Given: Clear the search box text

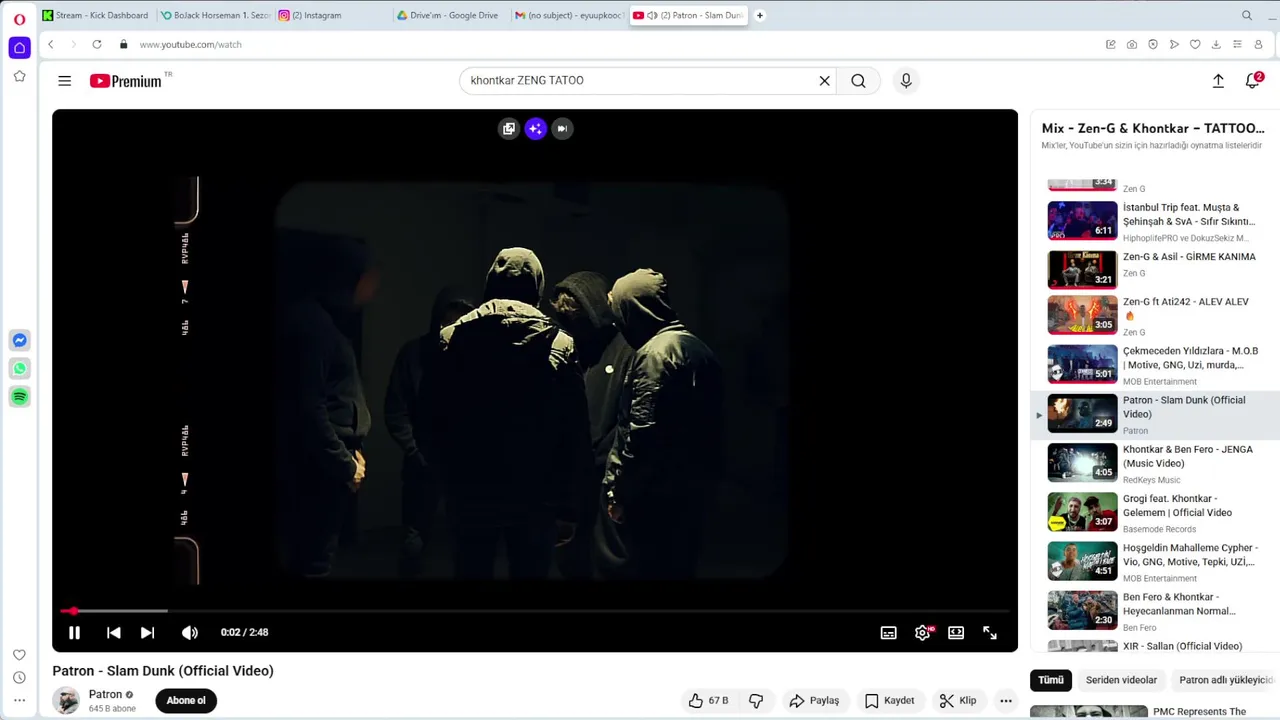Looking at the screenshot, I should [825, 81].
